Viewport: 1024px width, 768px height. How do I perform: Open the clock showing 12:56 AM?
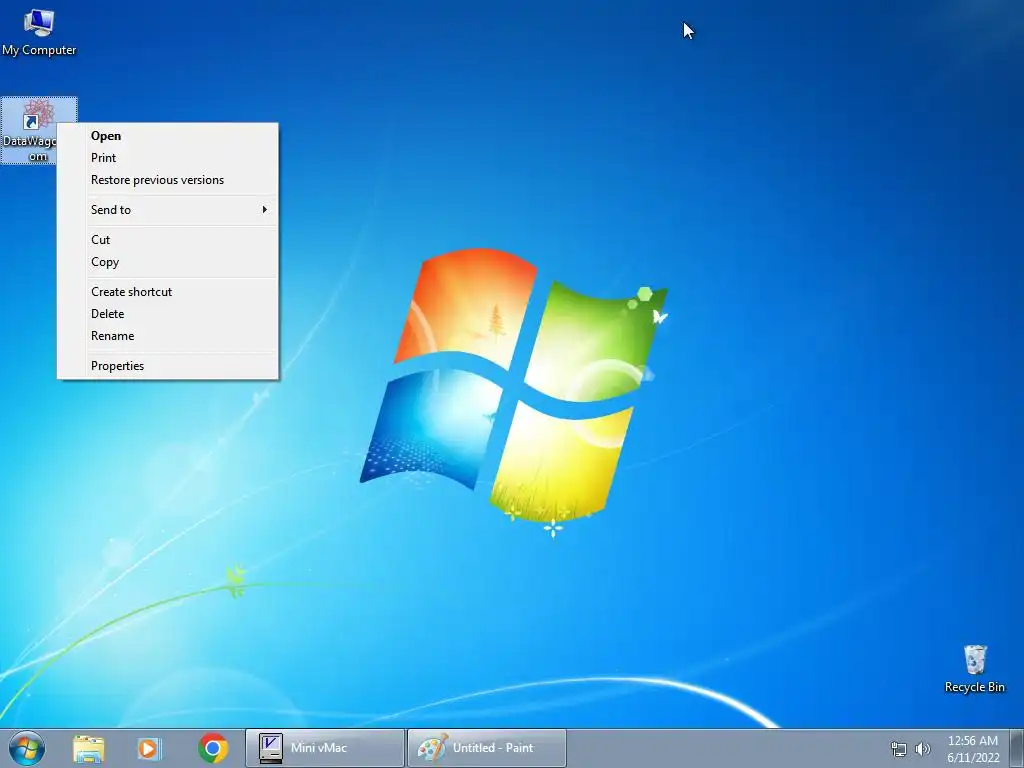973,749
